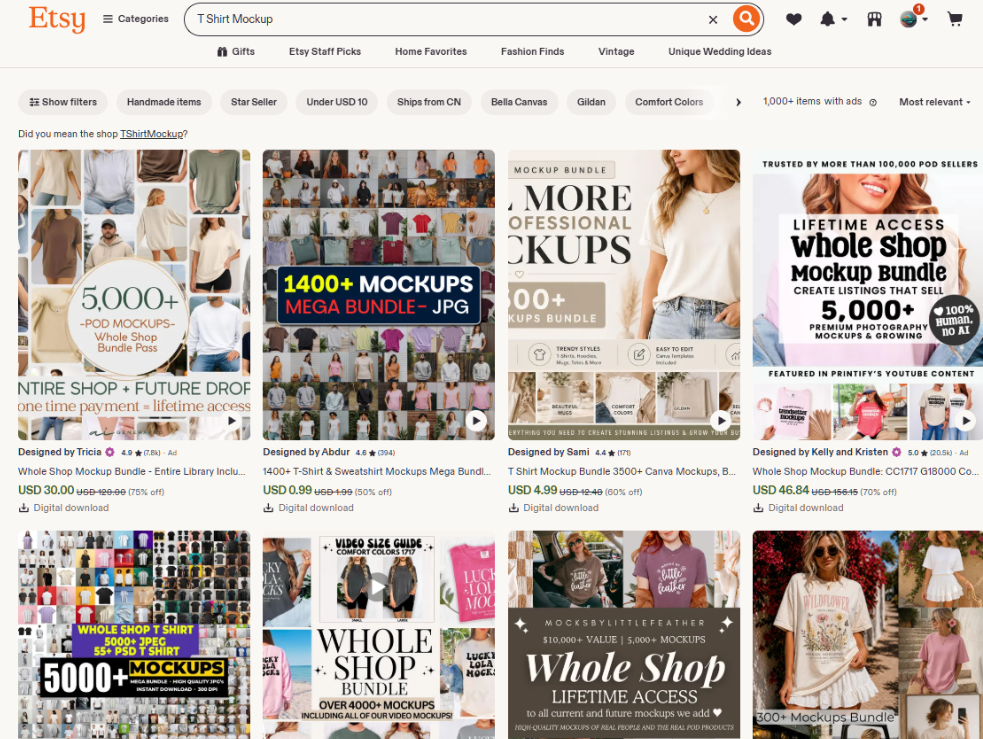Click Star Seller badge next to Tricia
The image size is (983, 739).
[110, 452]
